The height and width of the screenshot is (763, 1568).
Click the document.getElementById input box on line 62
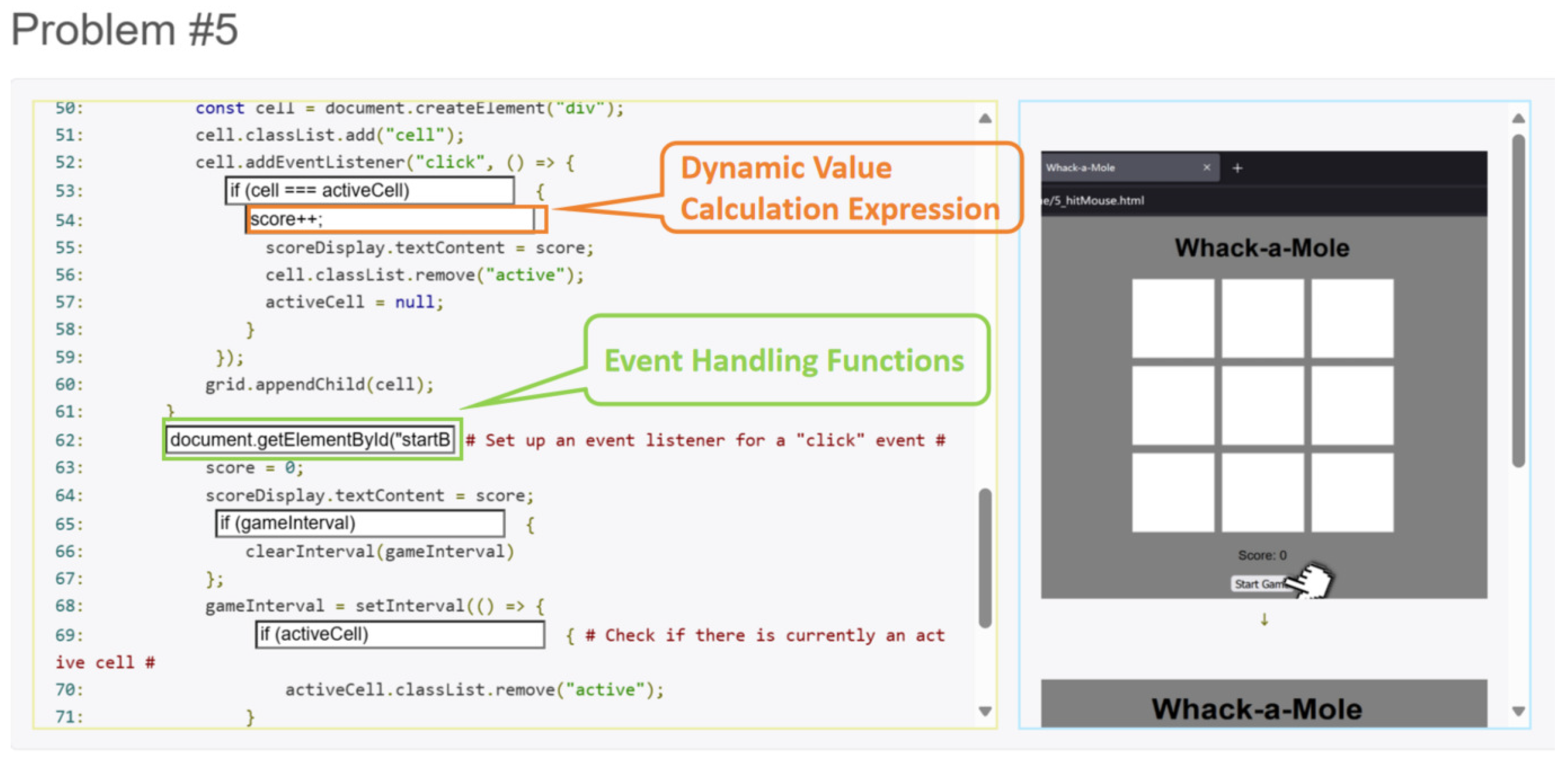click(309, 439)
